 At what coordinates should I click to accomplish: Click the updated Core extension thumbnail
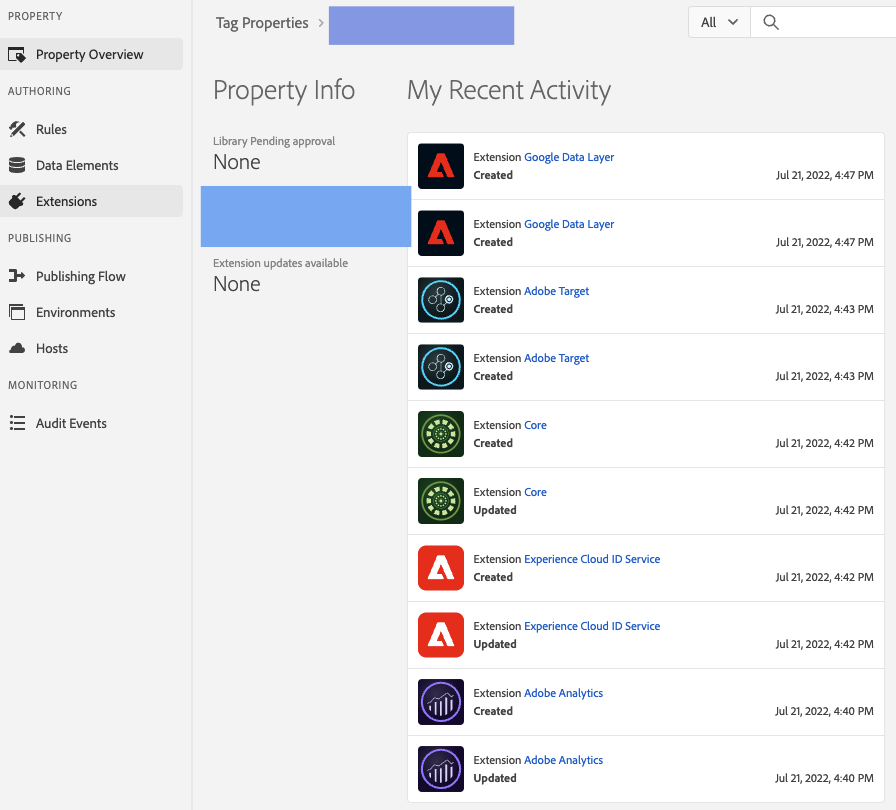point(441,501)
